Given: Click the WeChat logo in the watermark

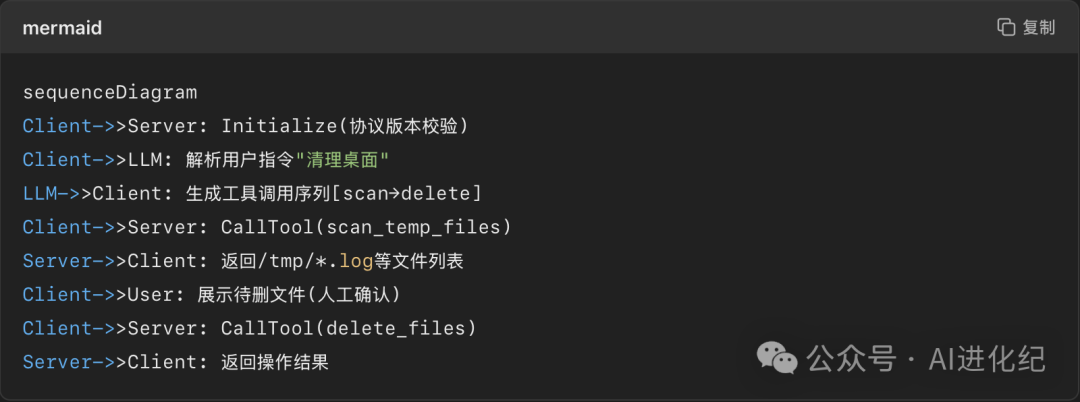Looking at the screenshot, I should [x=776, y=357].
